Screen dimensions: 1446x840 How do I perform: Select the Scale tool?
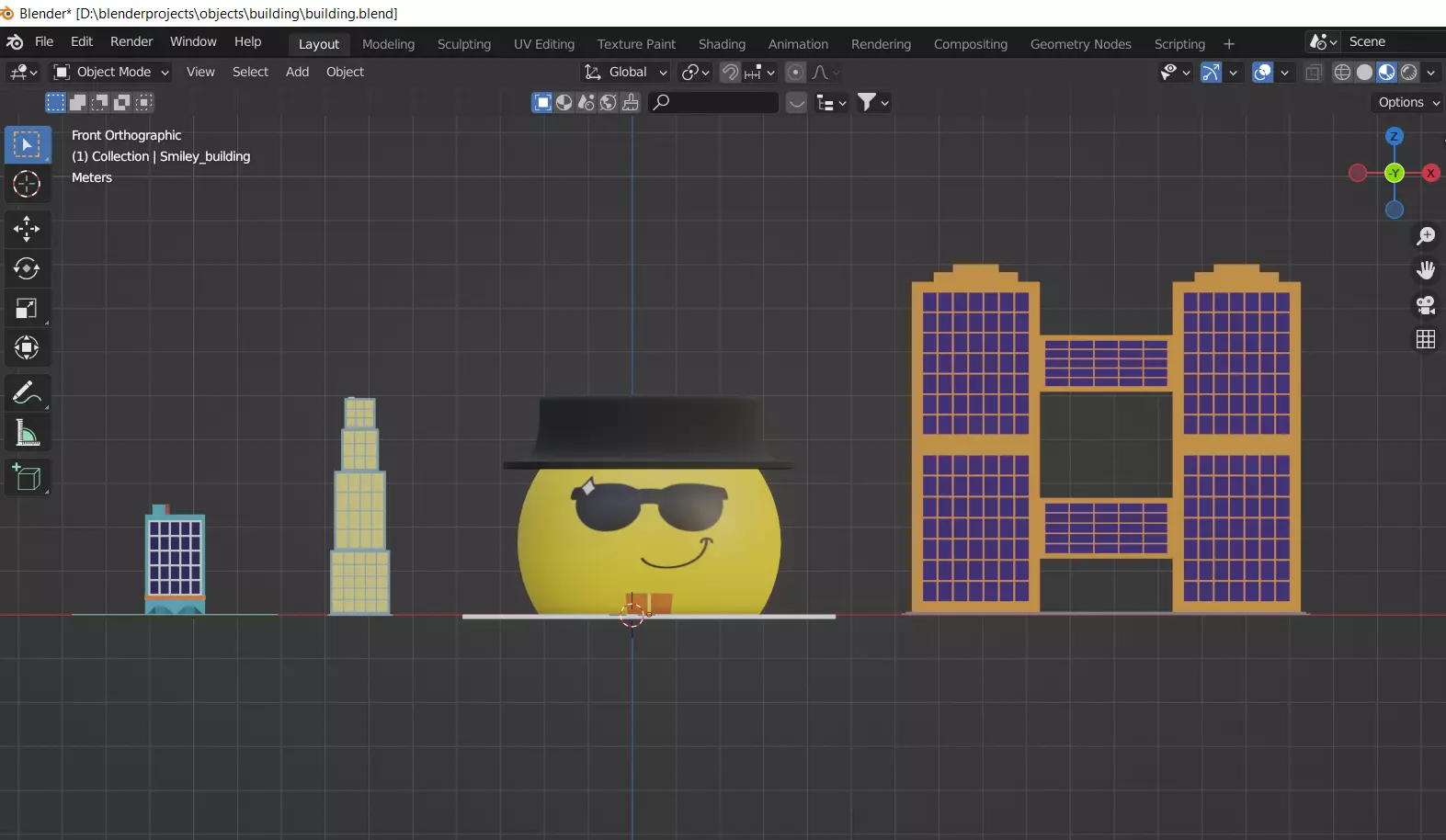click(27, 309)
